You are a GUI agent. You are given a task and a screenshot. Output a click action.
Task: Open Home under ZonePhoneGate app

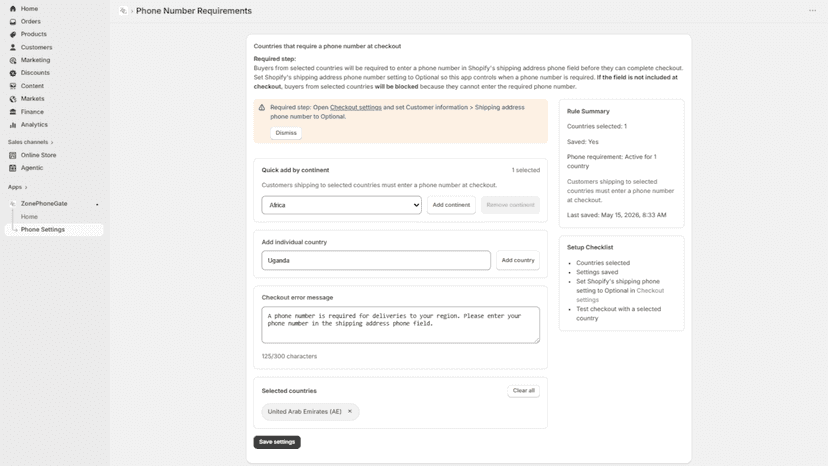click(29, 217)
